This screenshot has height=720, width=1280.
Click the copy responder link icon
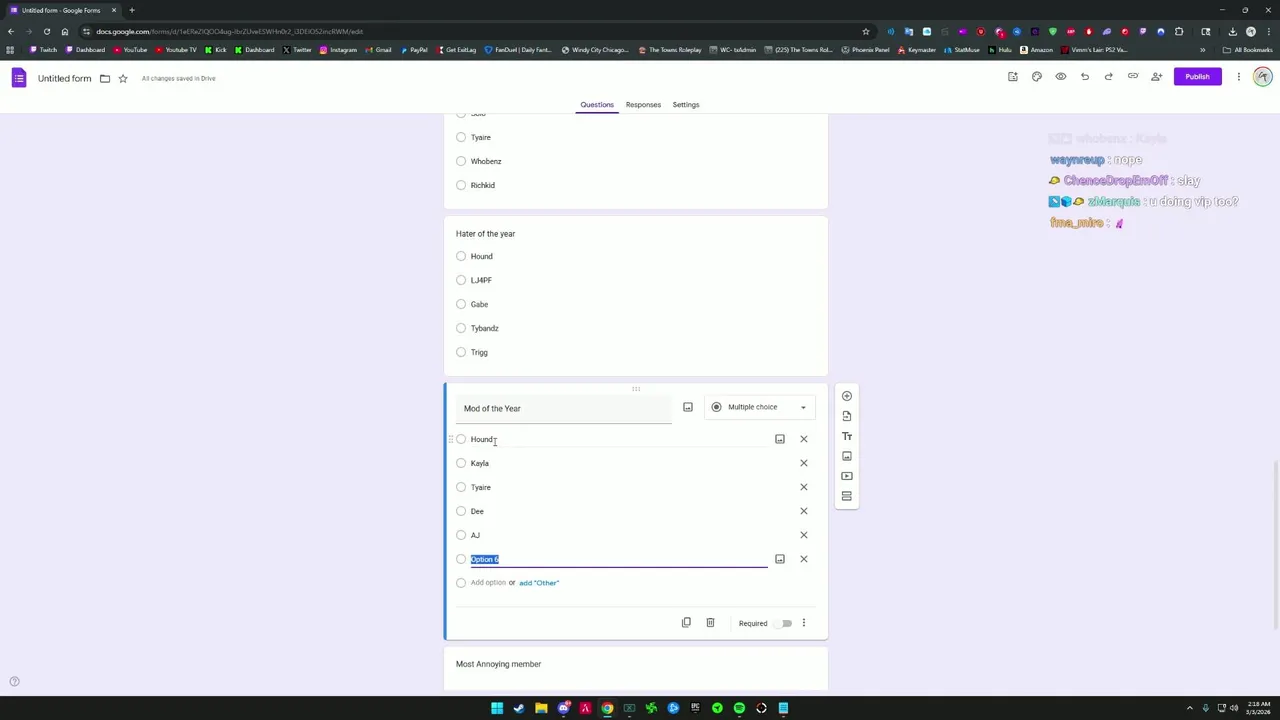pos(1133,77)
